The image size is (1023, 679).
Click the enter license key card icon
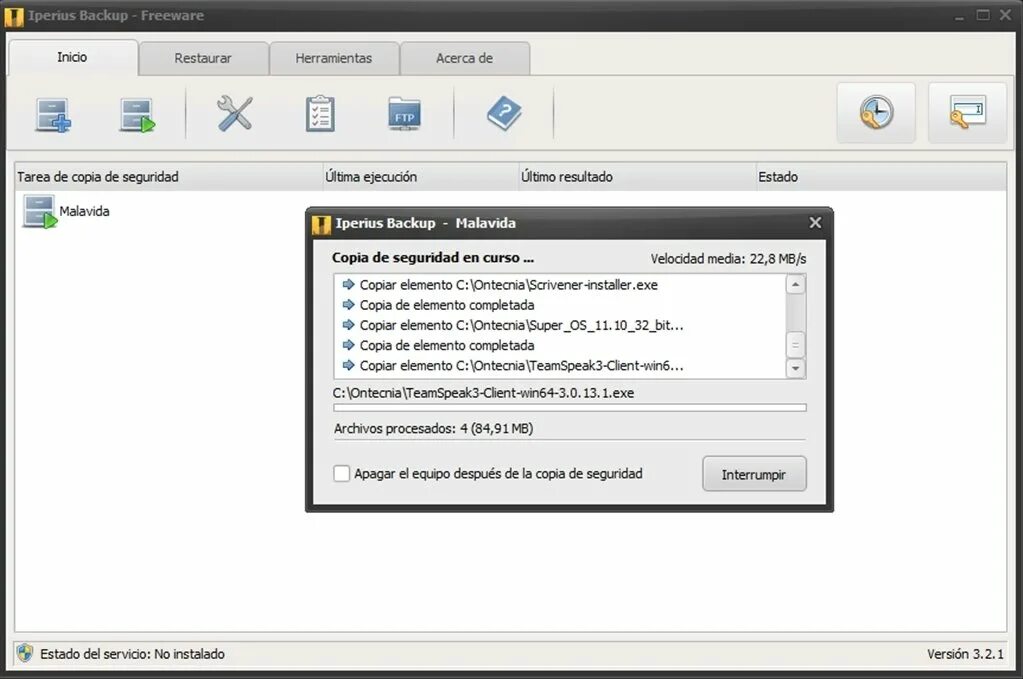pyautogui.click(x=968, y=112)
